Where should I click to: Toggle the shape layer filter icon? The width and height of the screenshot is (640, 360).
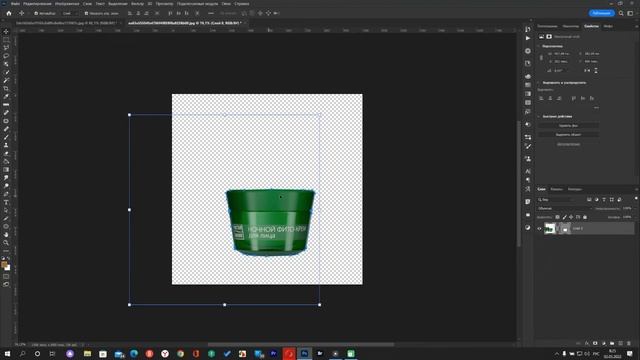tap(611, 200)
